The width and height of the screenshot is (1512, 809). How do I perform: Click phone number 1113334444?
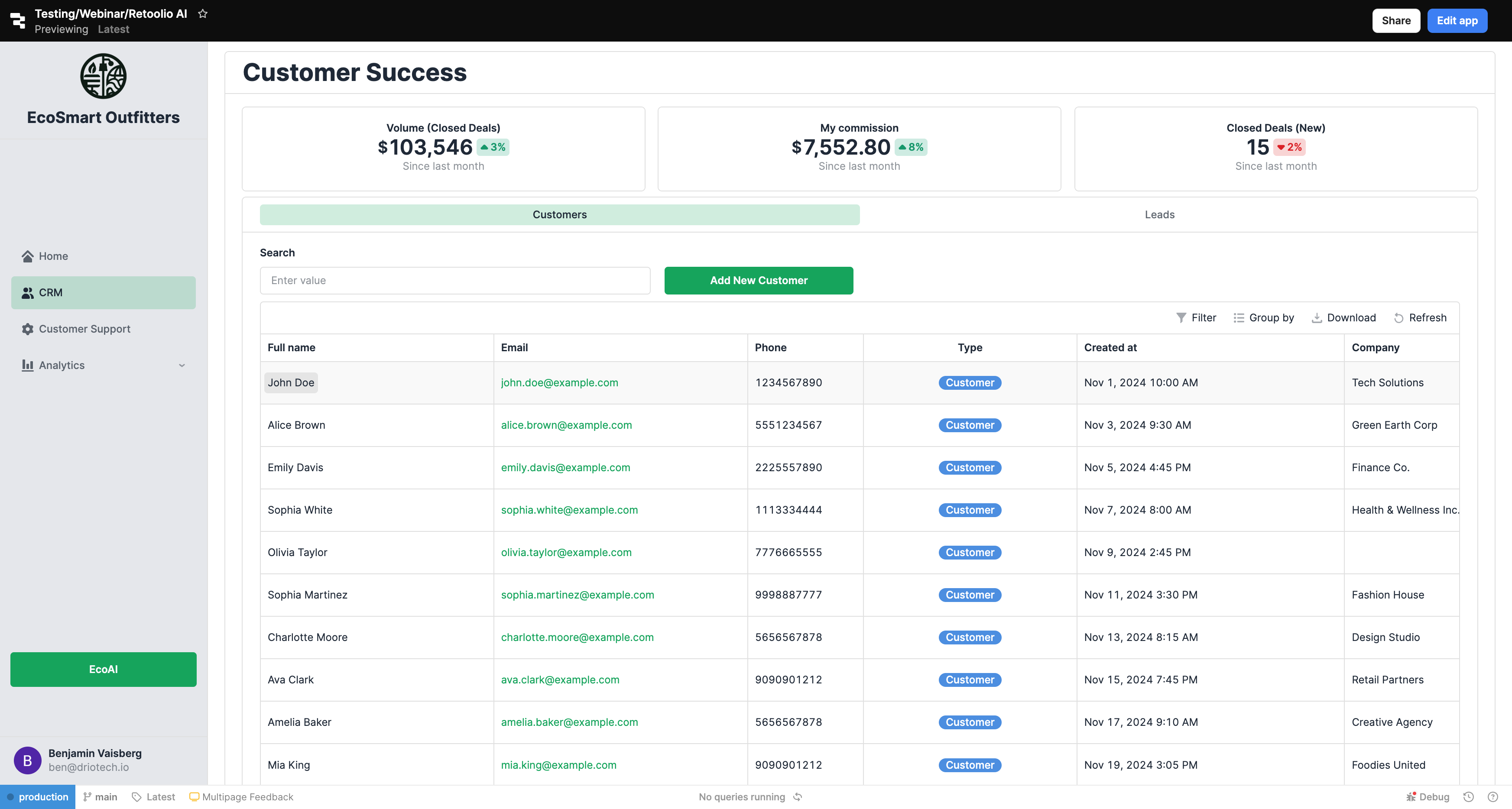788,511
